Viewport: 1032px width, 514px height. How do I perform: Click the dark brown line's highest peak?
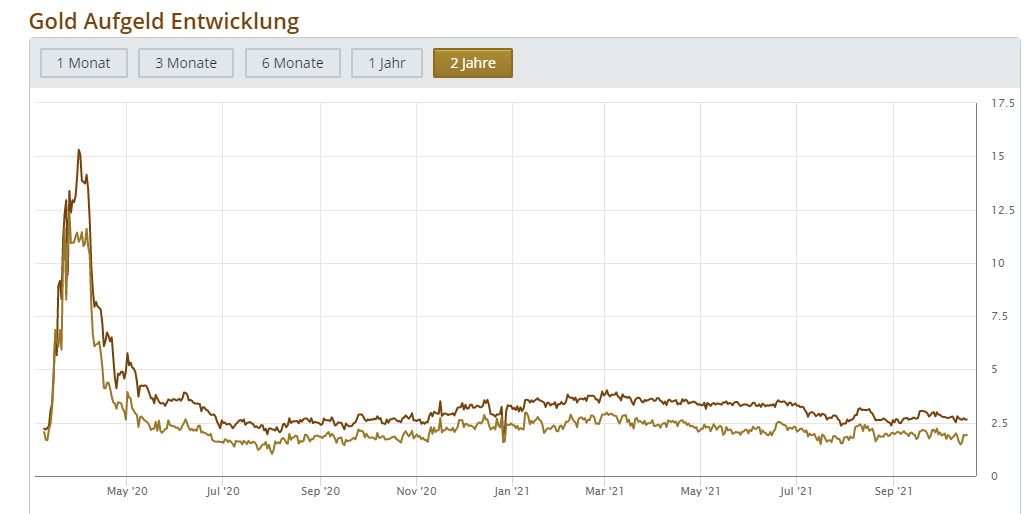point(78,150)
